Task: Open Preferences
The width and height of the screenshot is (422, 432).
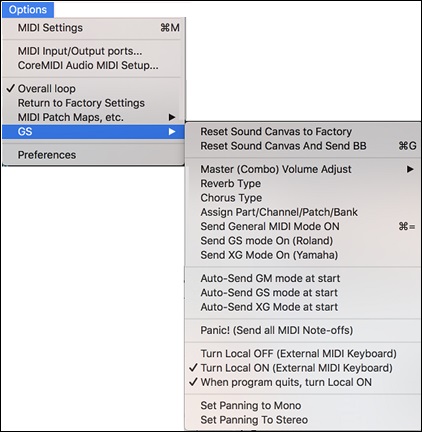Action: pos(94,155)
